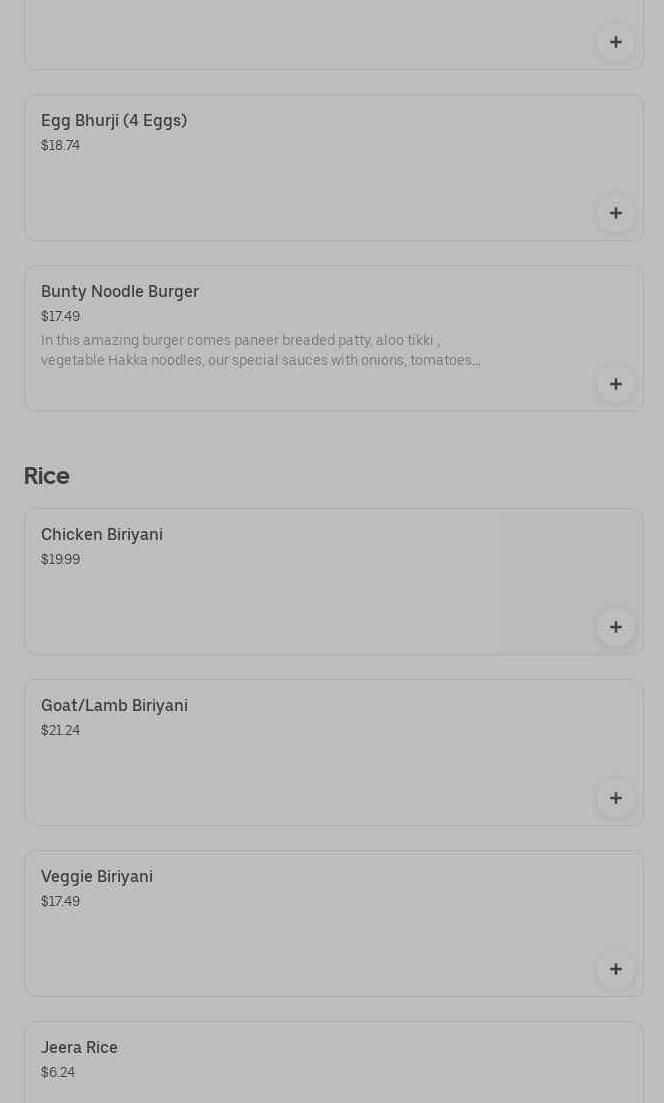Screen dimensions: 664x1103
Task: Select the Veggie Biriyani item name
Action: (x=97, y=877)
